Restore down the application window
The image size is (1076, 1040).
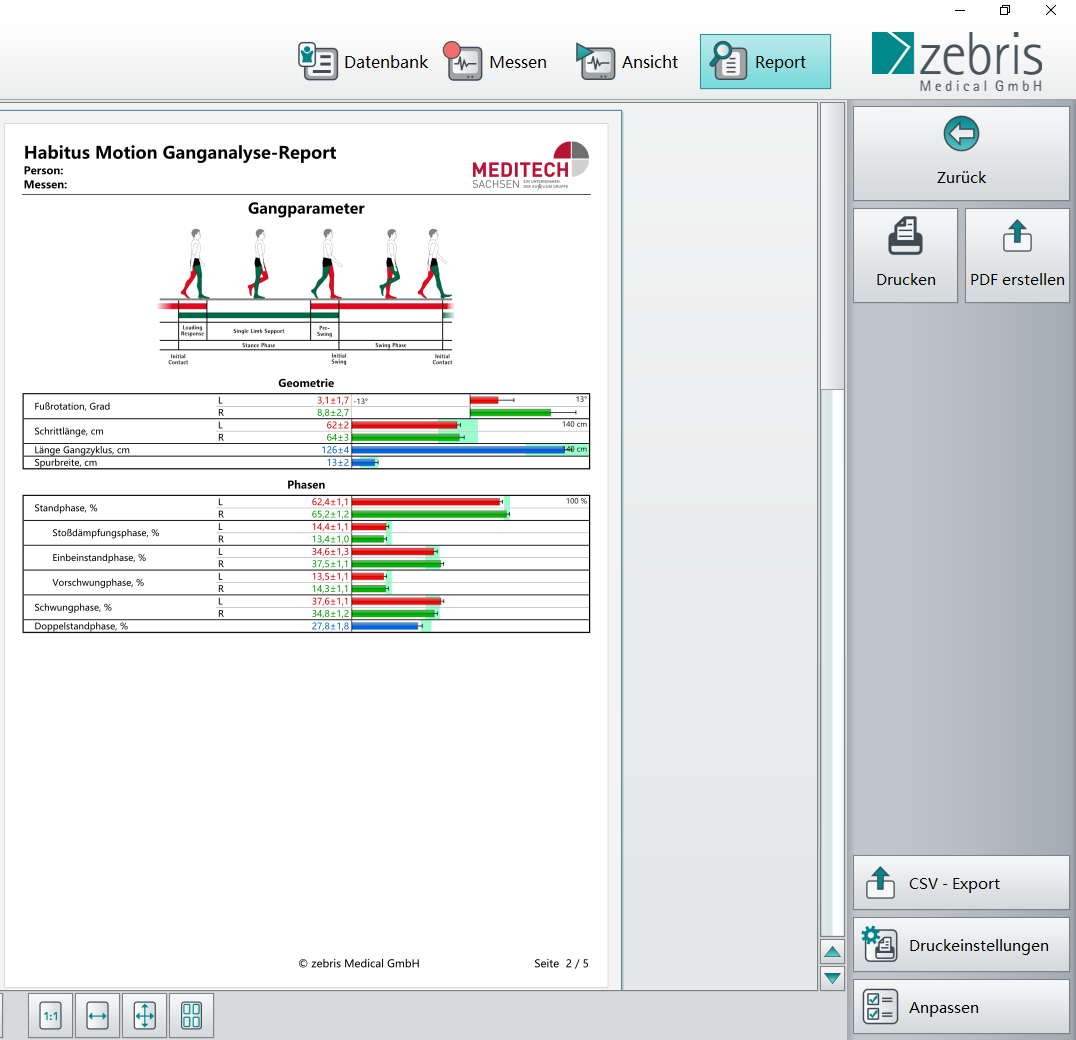click(1005, 10)
